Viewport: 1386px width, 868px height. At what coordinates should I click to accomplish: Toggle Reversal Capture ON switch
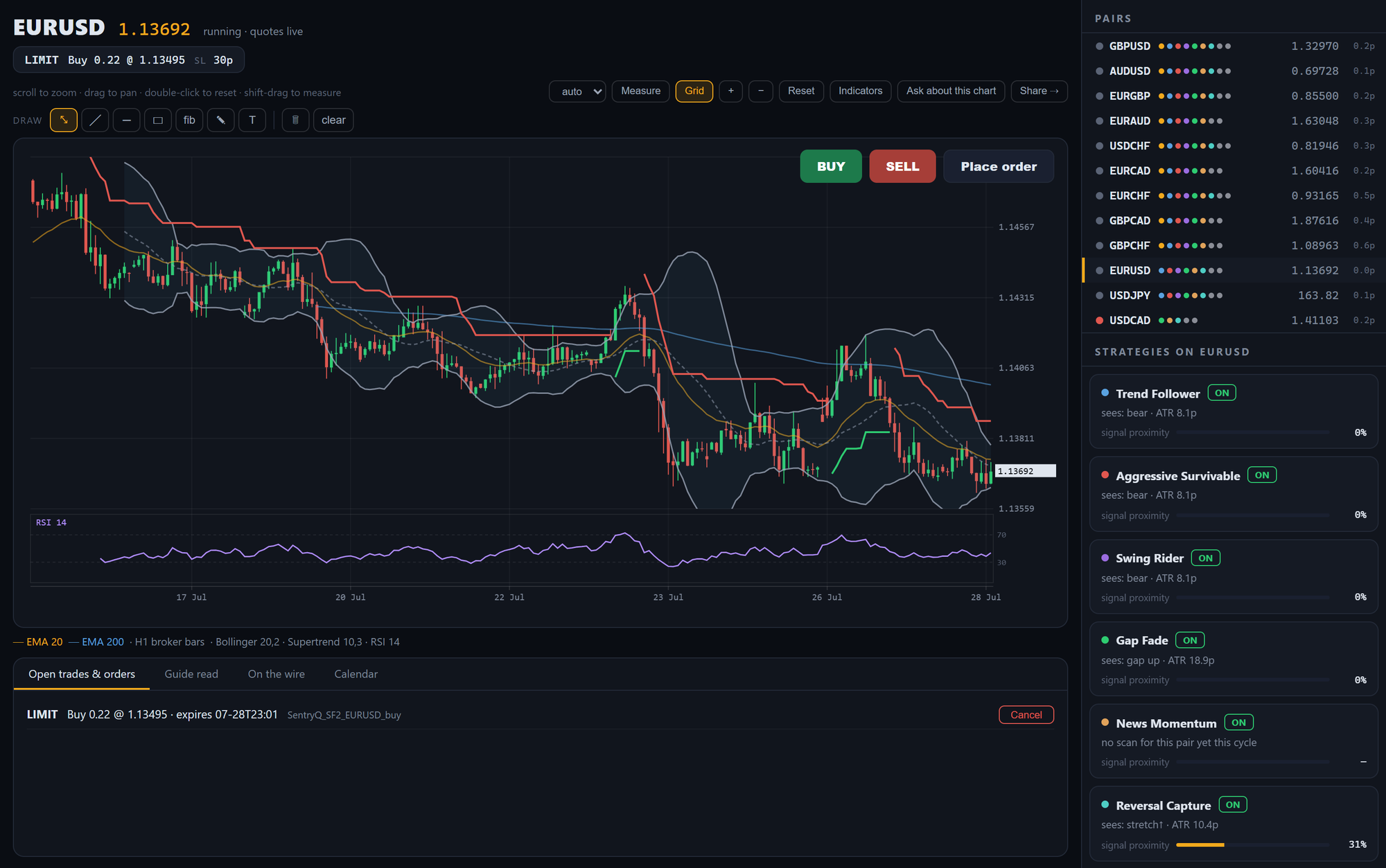tap(1233, 805)
